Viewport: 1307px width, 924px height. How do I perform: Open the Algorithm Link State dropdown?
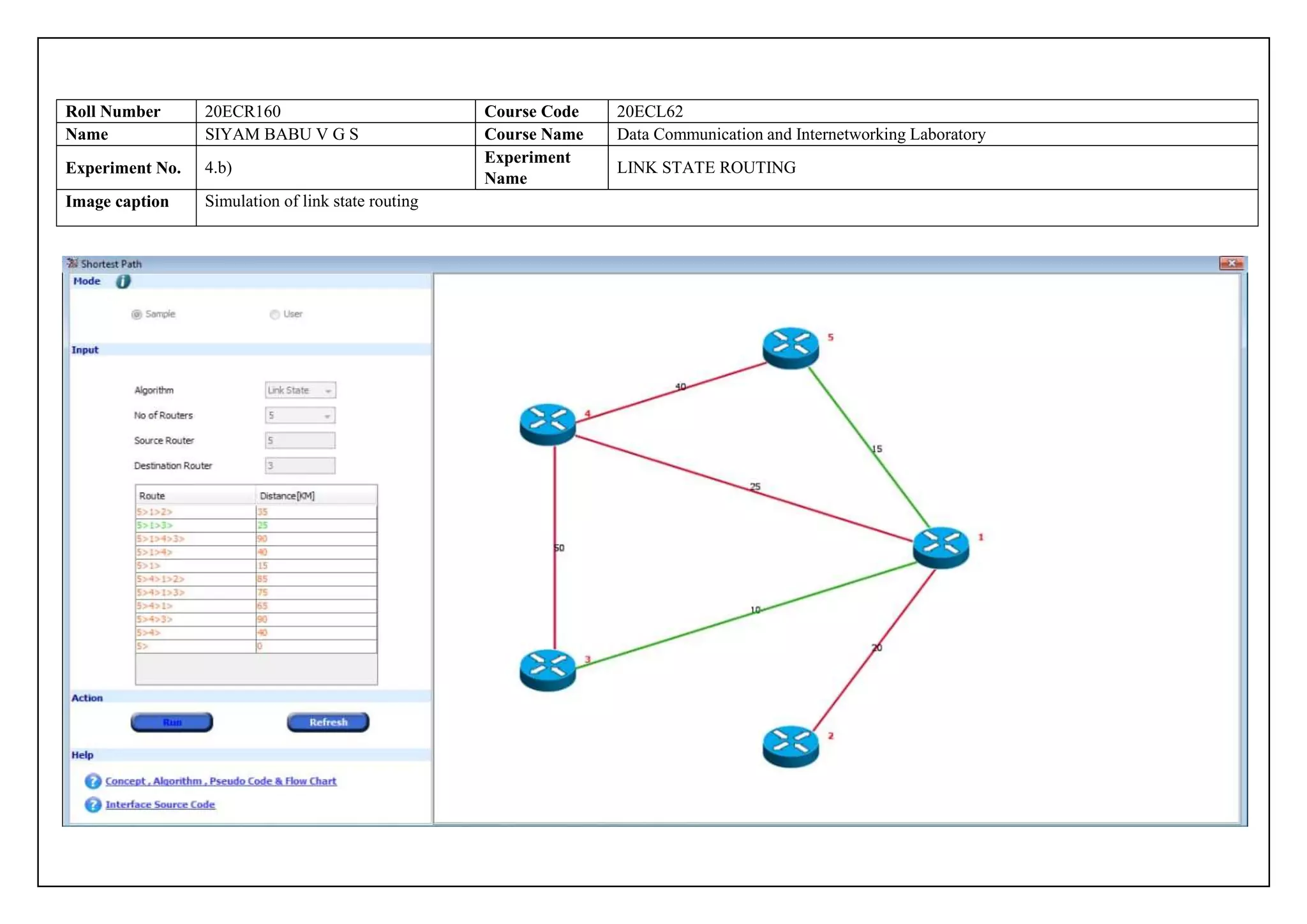[300, 390]
